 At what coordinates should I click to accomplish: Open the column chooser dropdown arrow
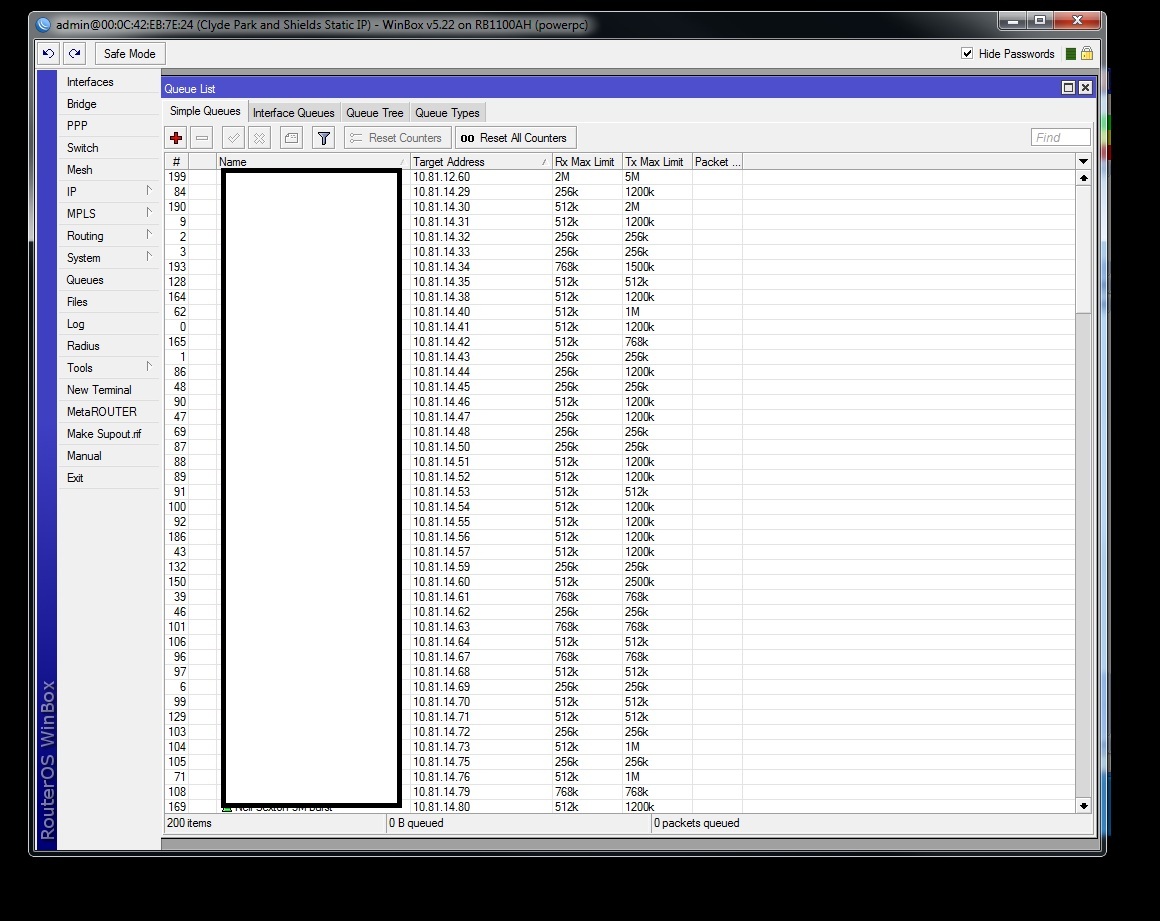pos(1083,161)
